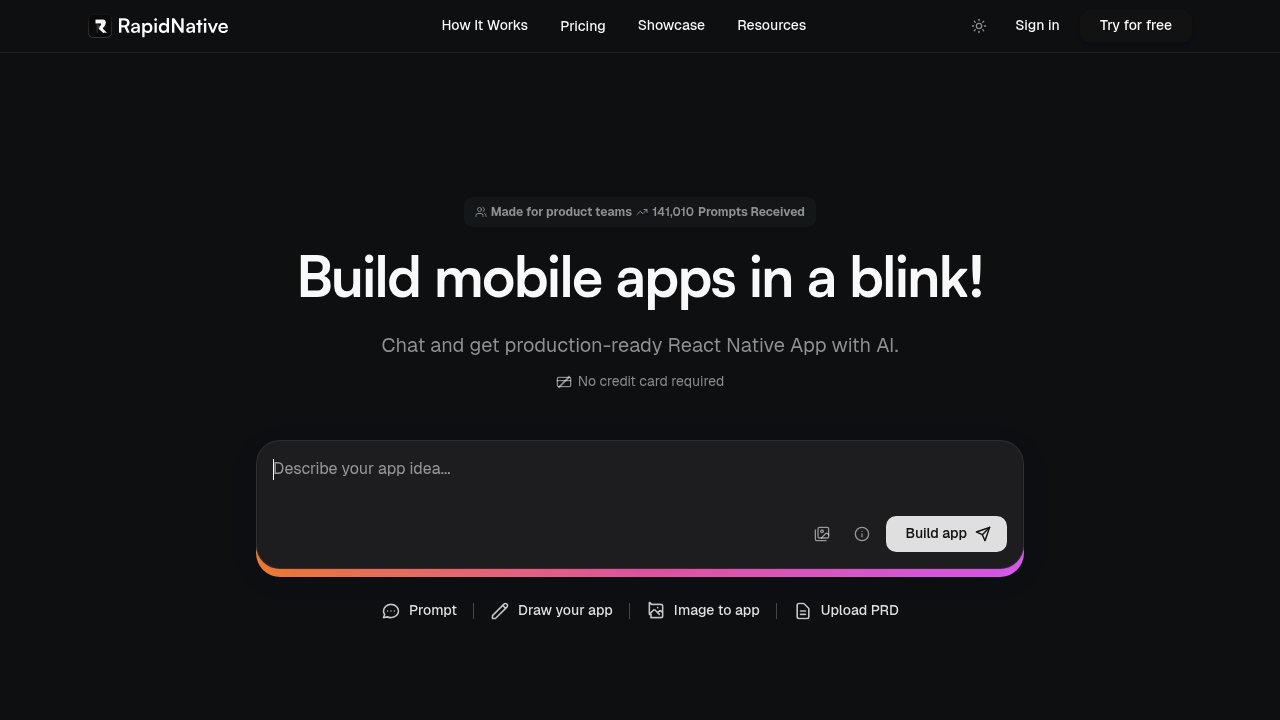Open the Resources menu
Image resolution: width=1280 pixels, height=720 pixels.
771,25
